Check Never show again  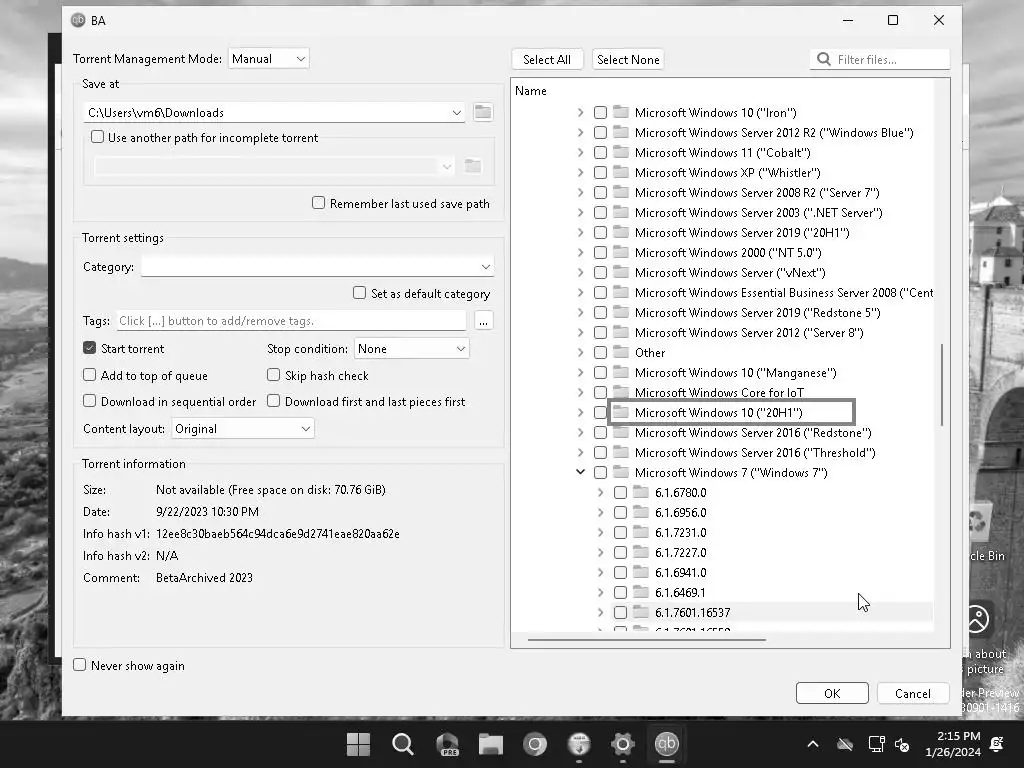tap(80, 665)
